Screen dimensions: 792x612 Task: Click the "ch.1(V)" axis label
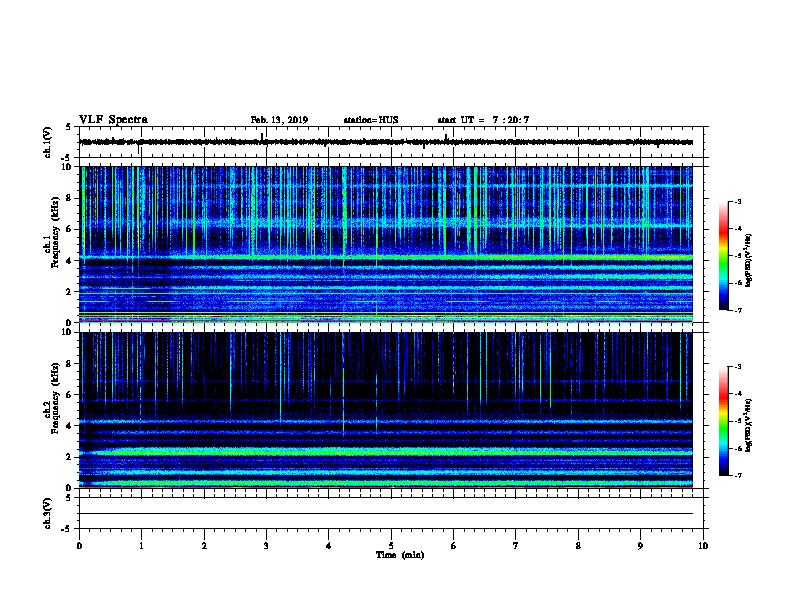[x=47, y=142]
